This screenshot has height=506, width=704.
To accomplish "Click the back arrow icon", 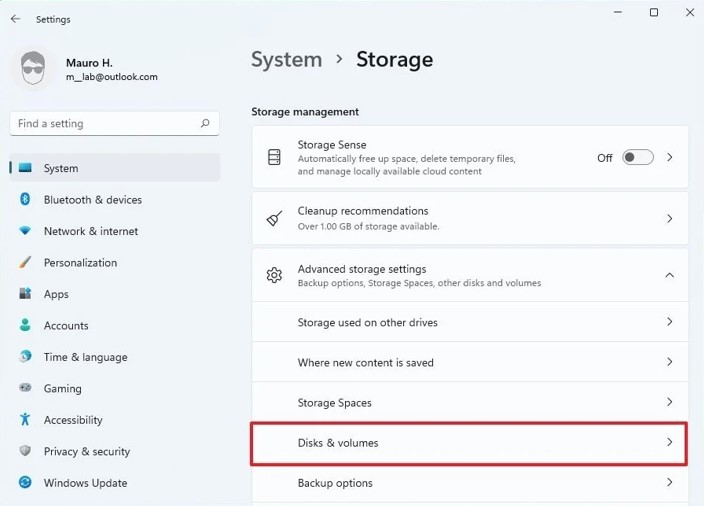I will 16,19.
